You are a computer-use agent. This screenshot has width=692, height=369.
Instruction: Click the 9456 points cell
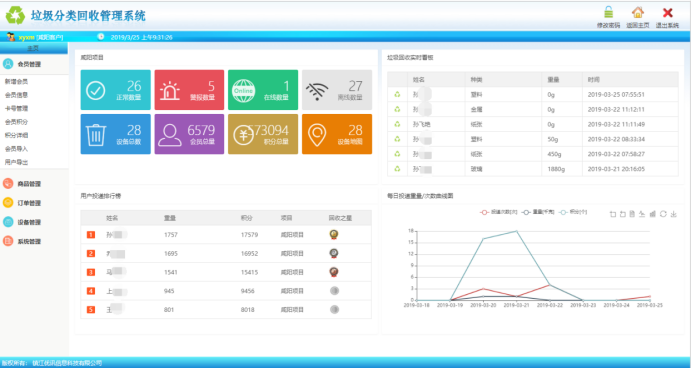coord(248,291)
